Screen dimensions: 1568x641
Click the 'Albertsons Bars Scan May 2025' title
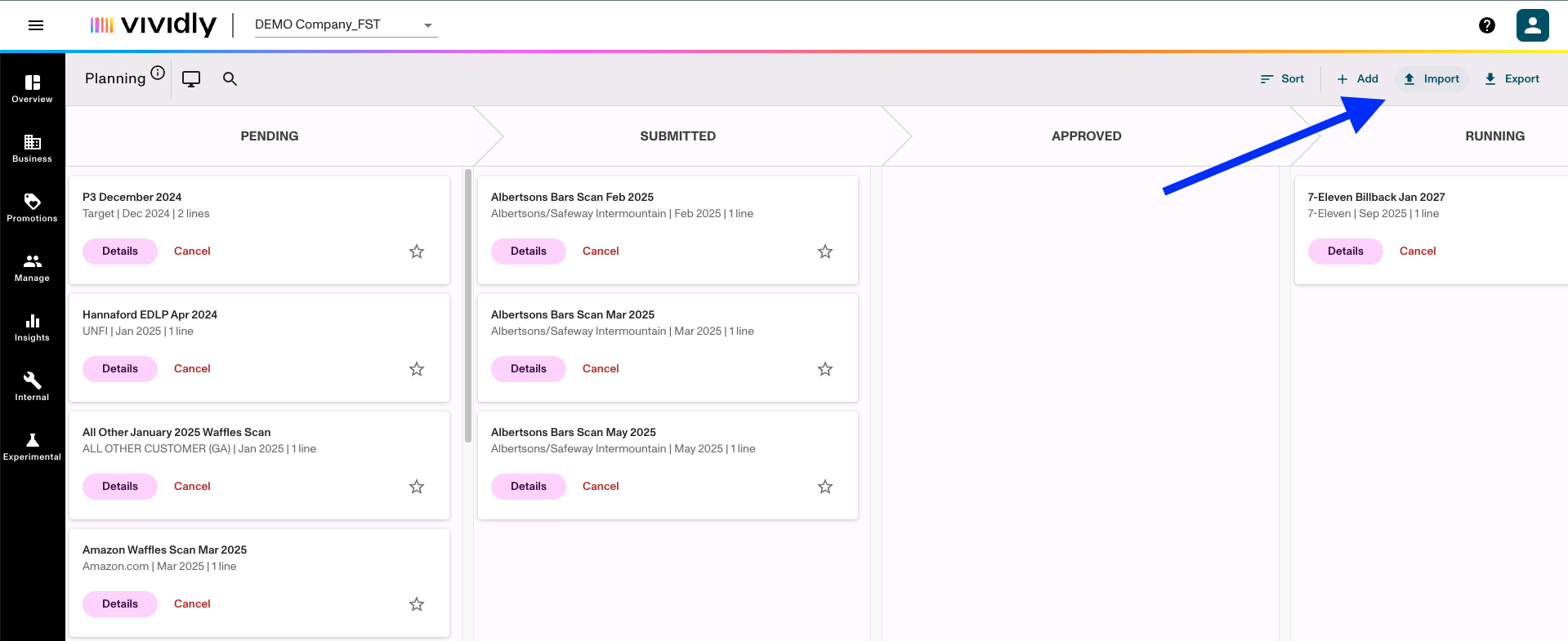tap(574, 433)
